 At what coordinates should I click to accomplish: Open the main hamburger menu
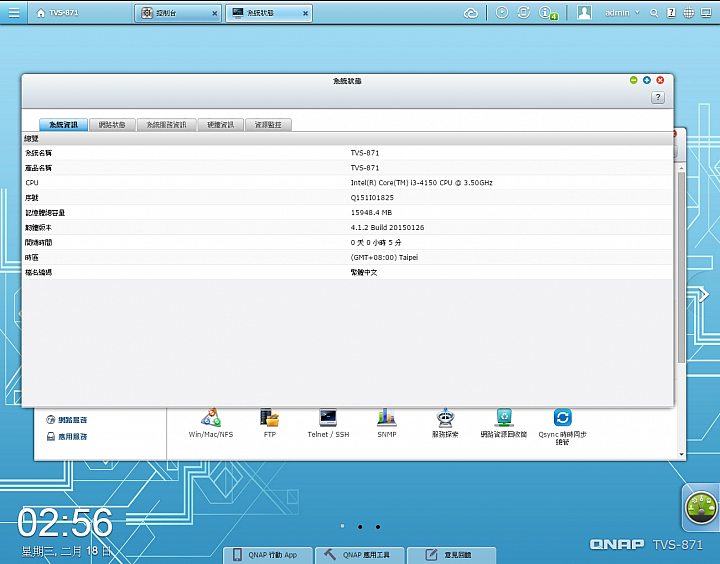[14, 12]
